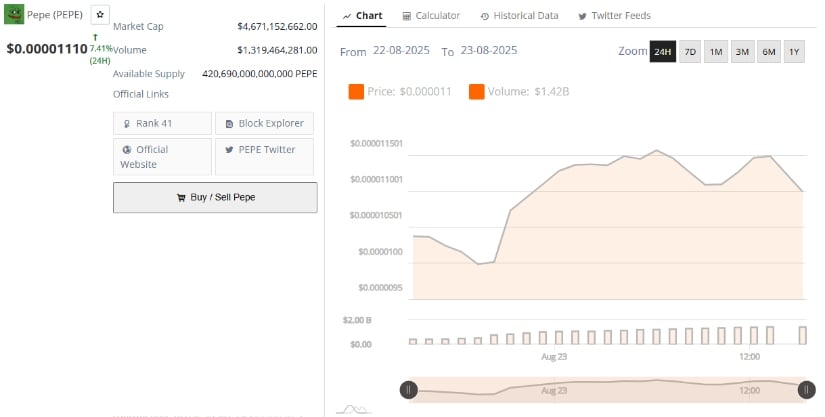Image resolution: width=825 pixels, height=417 pixels.
Task: Toggle the Volume series orange legend swatch
Action: click(x=477, y=91)
